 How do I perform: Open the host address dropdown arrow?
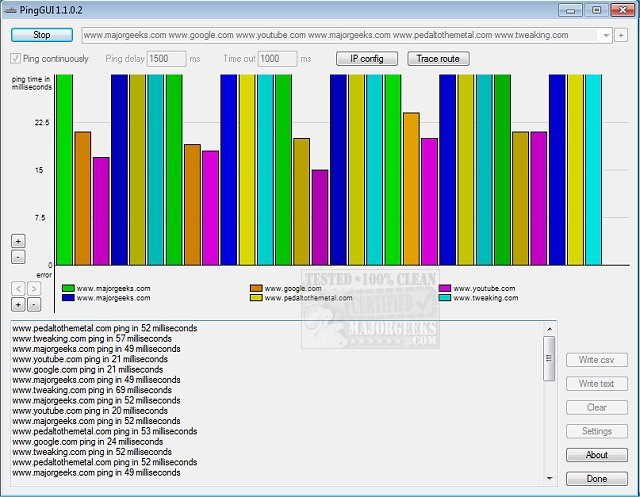pos(606,35)
